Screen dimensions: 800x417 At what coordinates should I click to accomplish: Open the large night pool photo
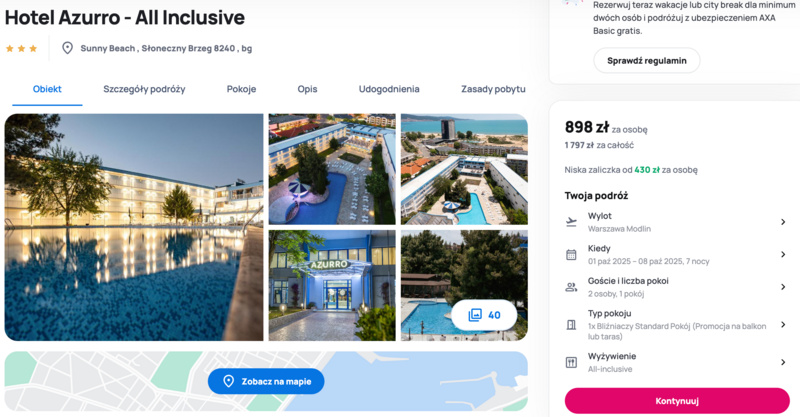[134, 227]
